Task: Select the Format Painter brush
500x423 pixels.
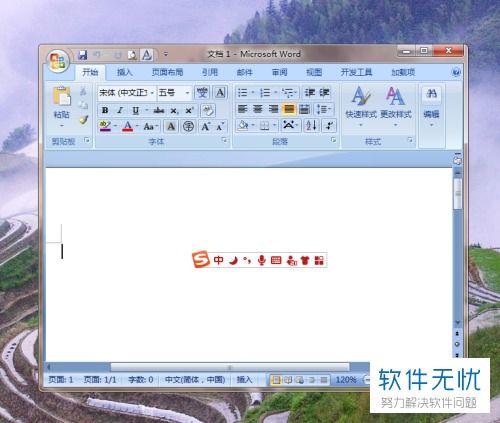Action: click(83, 120)
